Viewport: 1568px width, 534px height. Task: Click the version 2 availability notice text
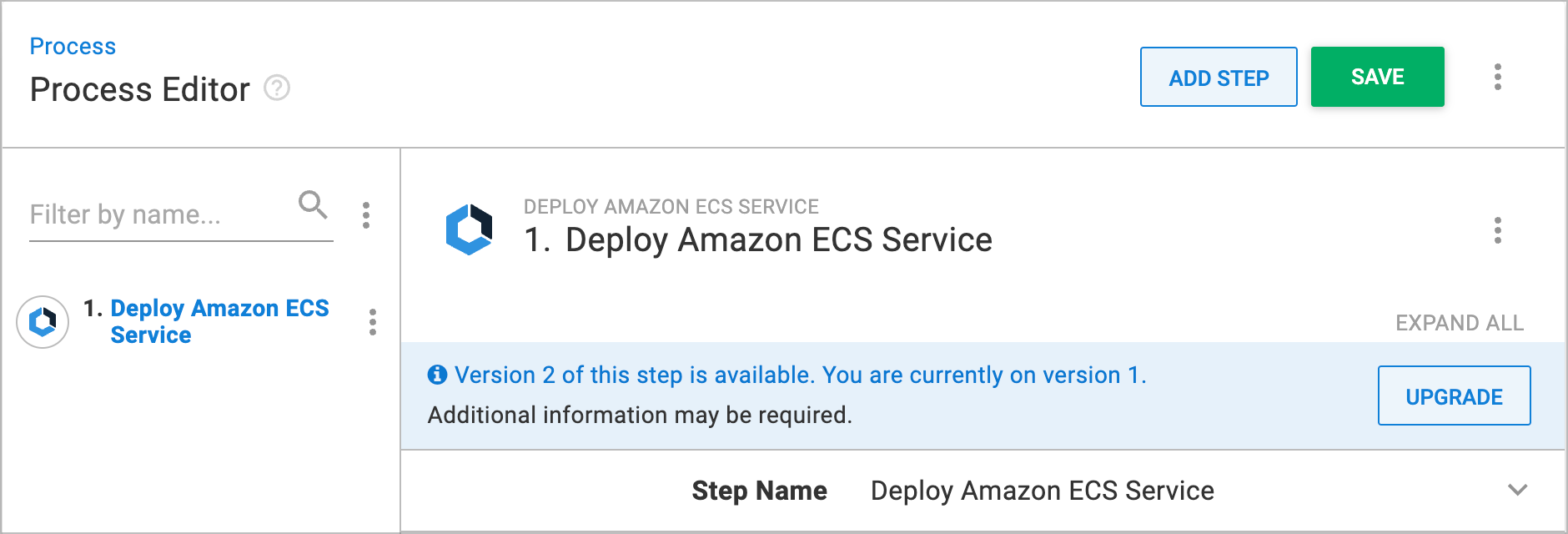[x=801, y=375]
